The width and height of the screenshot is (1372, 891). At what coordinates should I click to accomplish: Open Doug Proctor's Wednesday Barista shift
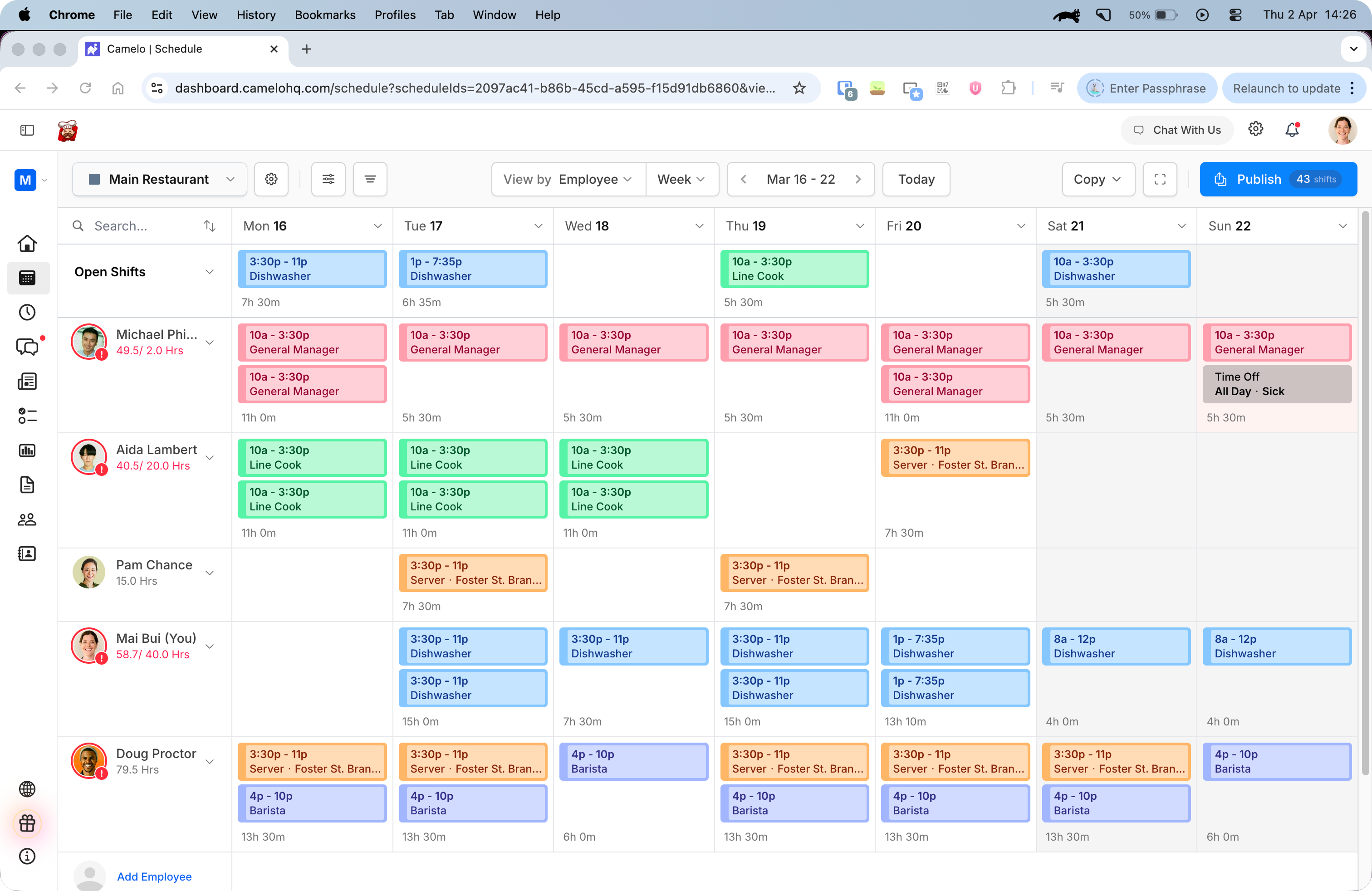[x=633, y=761]
